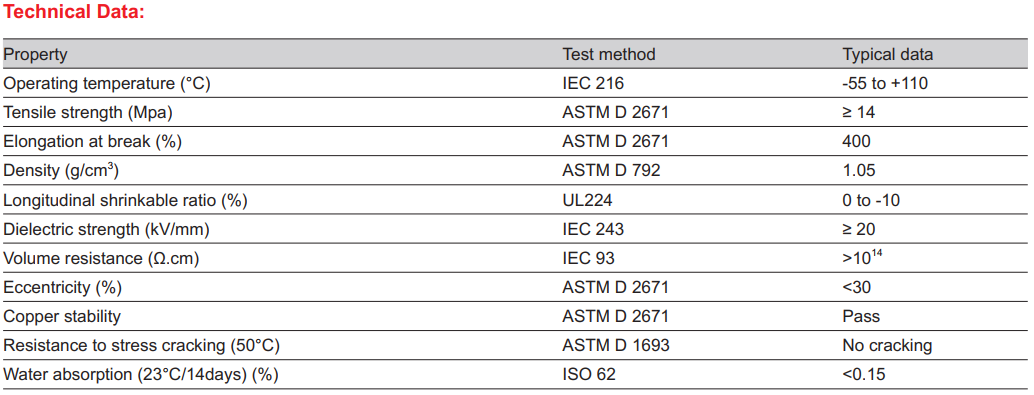This screenshot has width=1034, height=395.
Task: Select the Property column header
Action: click(x=36, y=55)
